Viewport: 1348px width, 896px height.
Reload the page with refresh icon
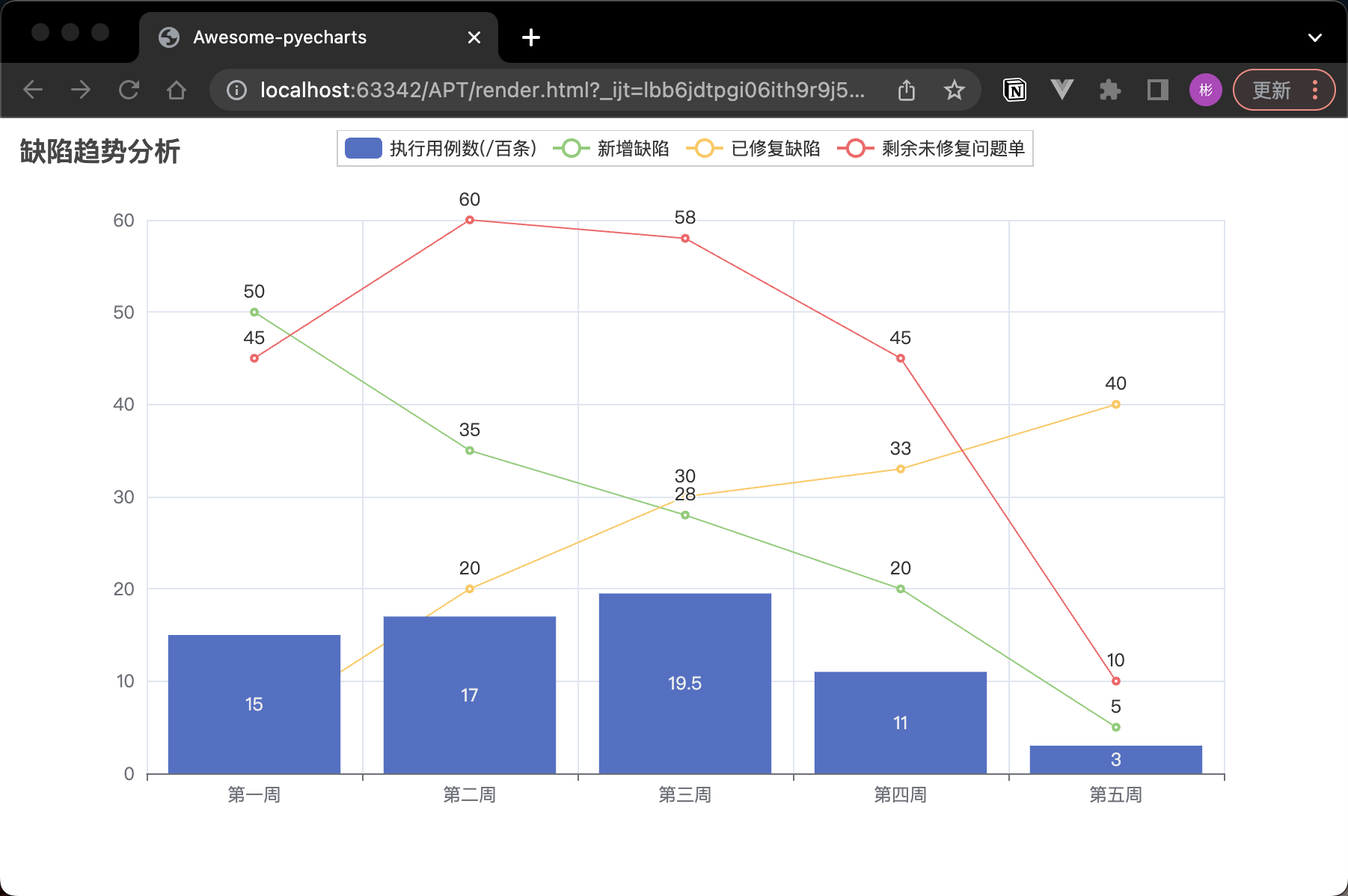pyautogui.click(x=129, y=90)
